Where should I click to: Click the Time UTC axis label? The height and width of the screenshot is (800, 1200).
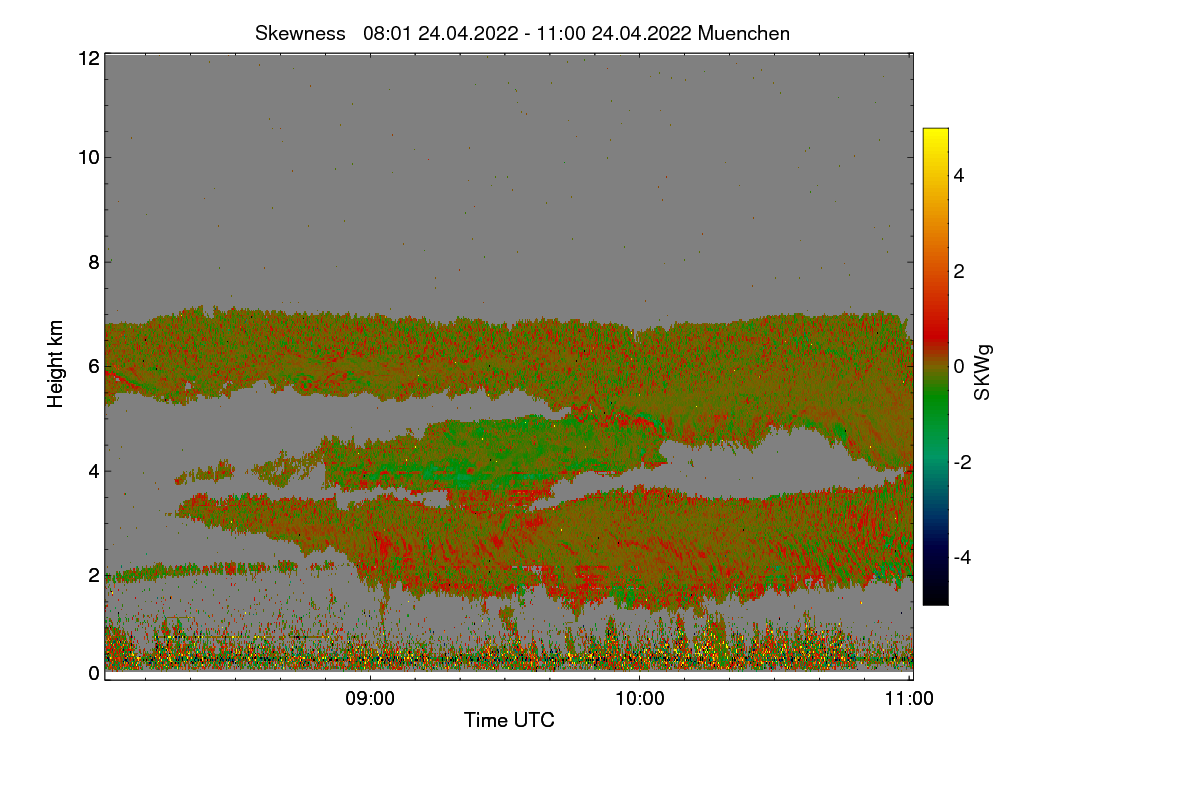click(x=509, y=720)
